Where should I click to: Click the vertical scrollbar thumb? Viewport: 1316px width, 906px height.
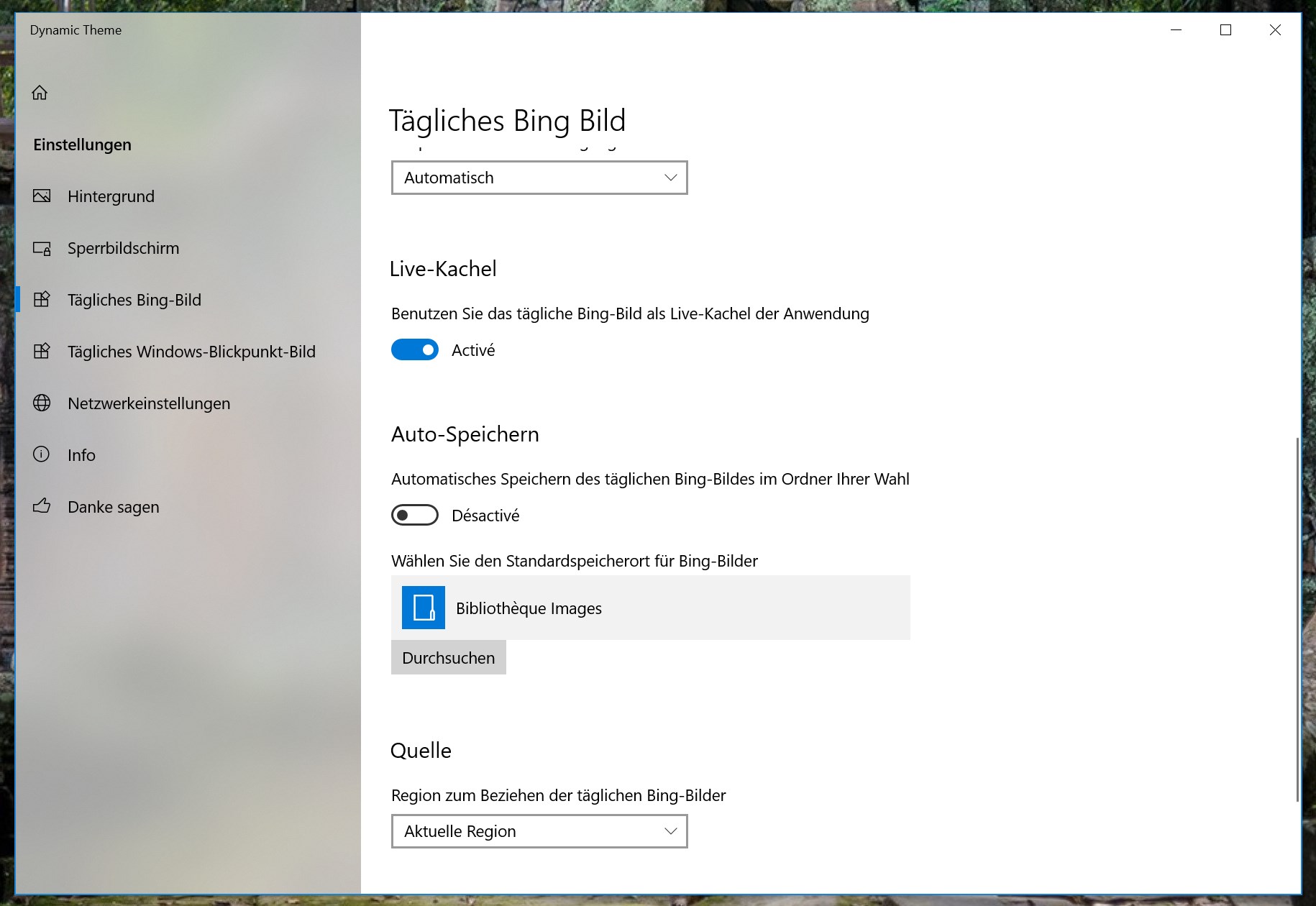tap(1297, 618)
